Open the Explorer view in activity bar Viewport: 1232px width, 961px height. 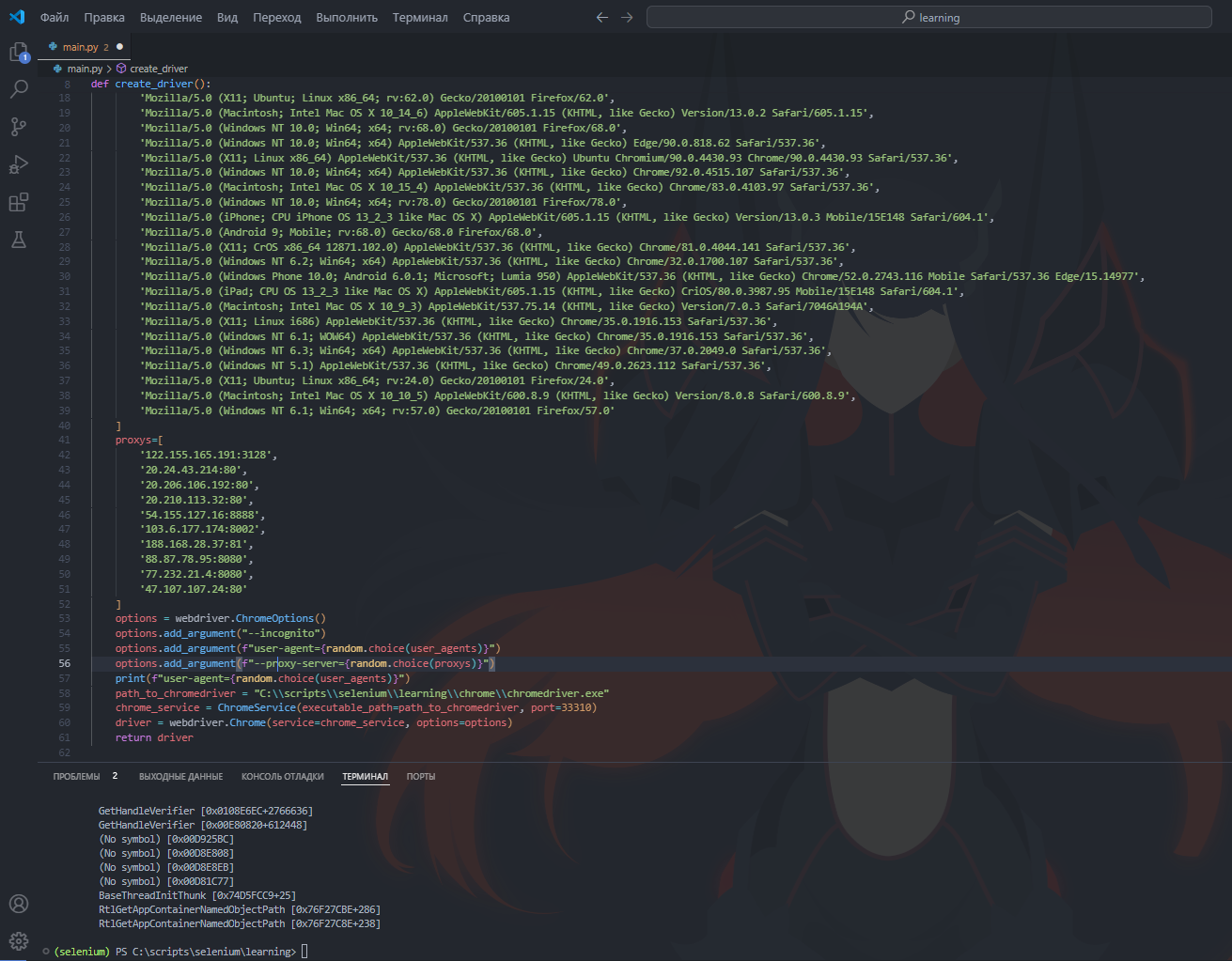coord(19,53)
